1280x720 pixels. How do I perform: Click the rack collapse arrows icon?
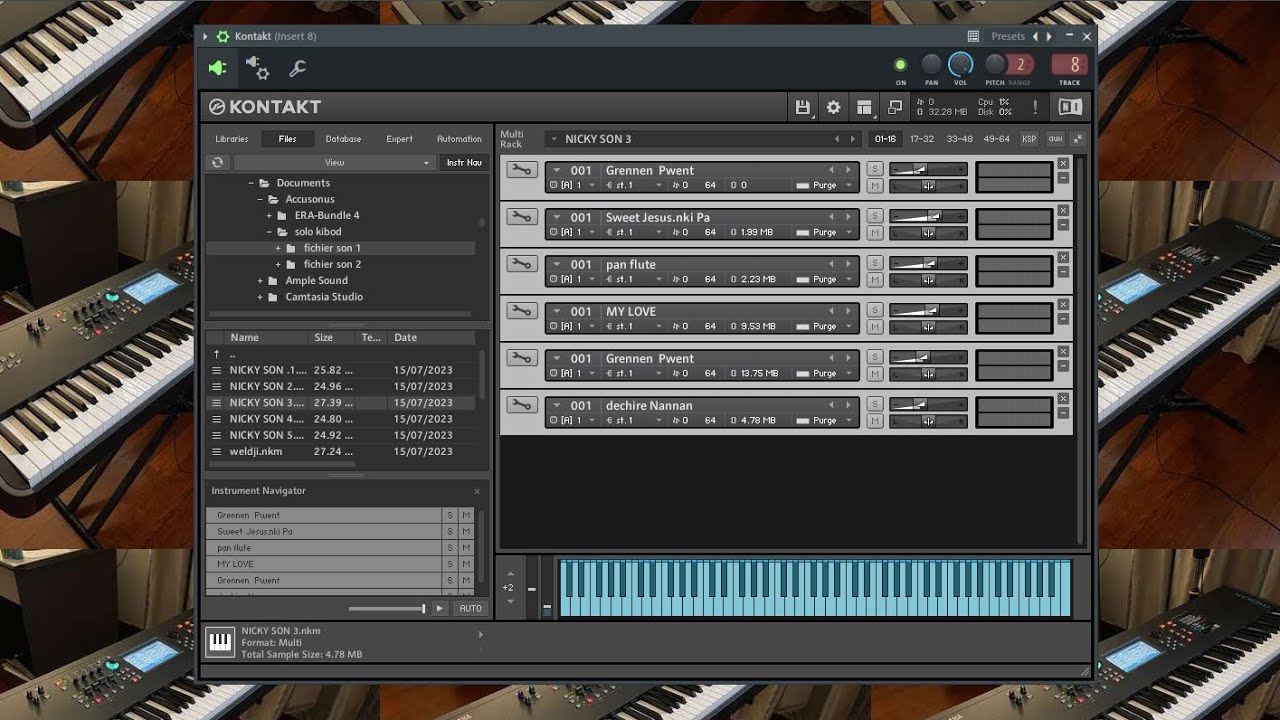[1078, 139]
